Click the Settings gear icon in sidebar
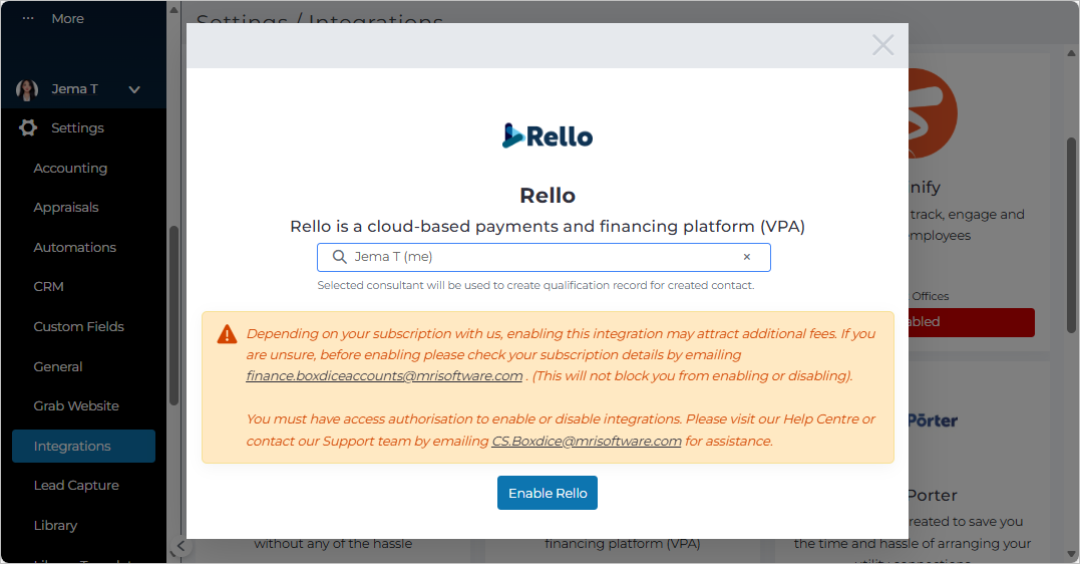 pos(28,127)
